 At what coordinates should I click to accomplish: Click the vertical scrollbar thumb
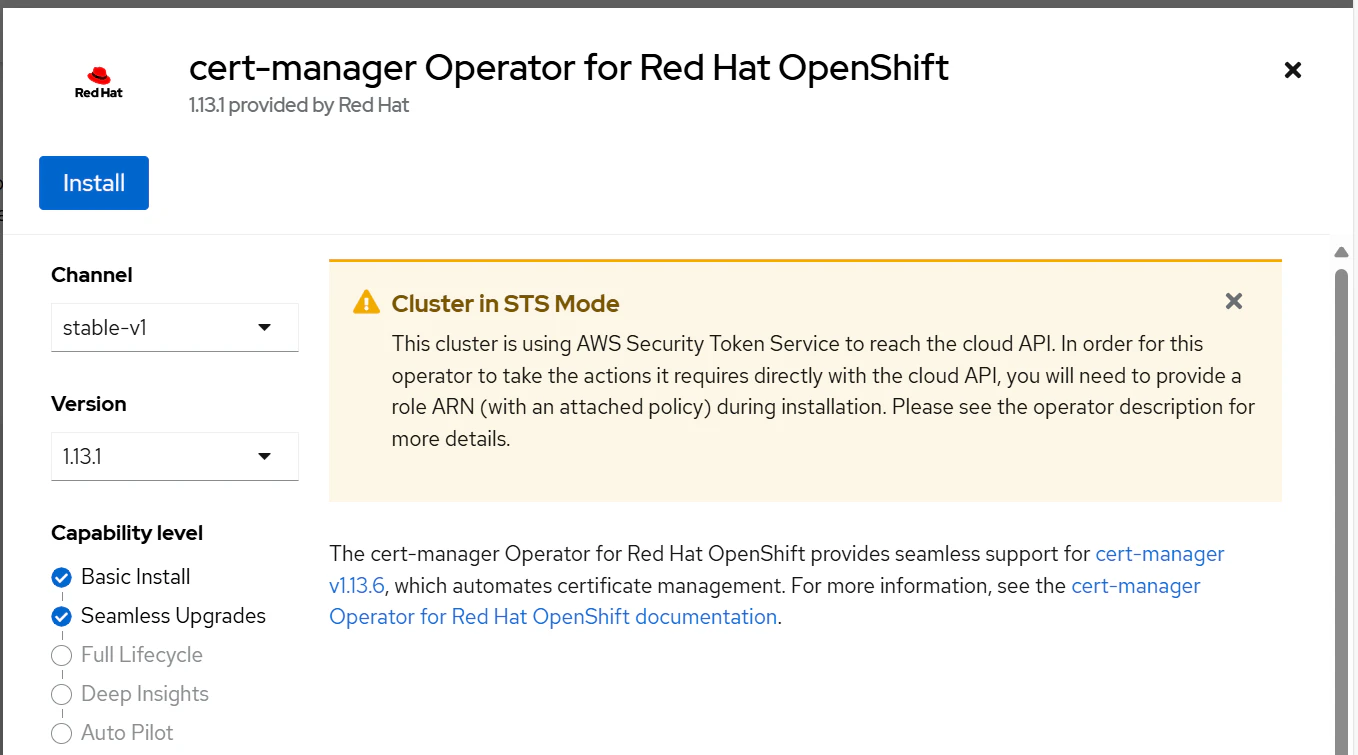(x=1342, y=510)
